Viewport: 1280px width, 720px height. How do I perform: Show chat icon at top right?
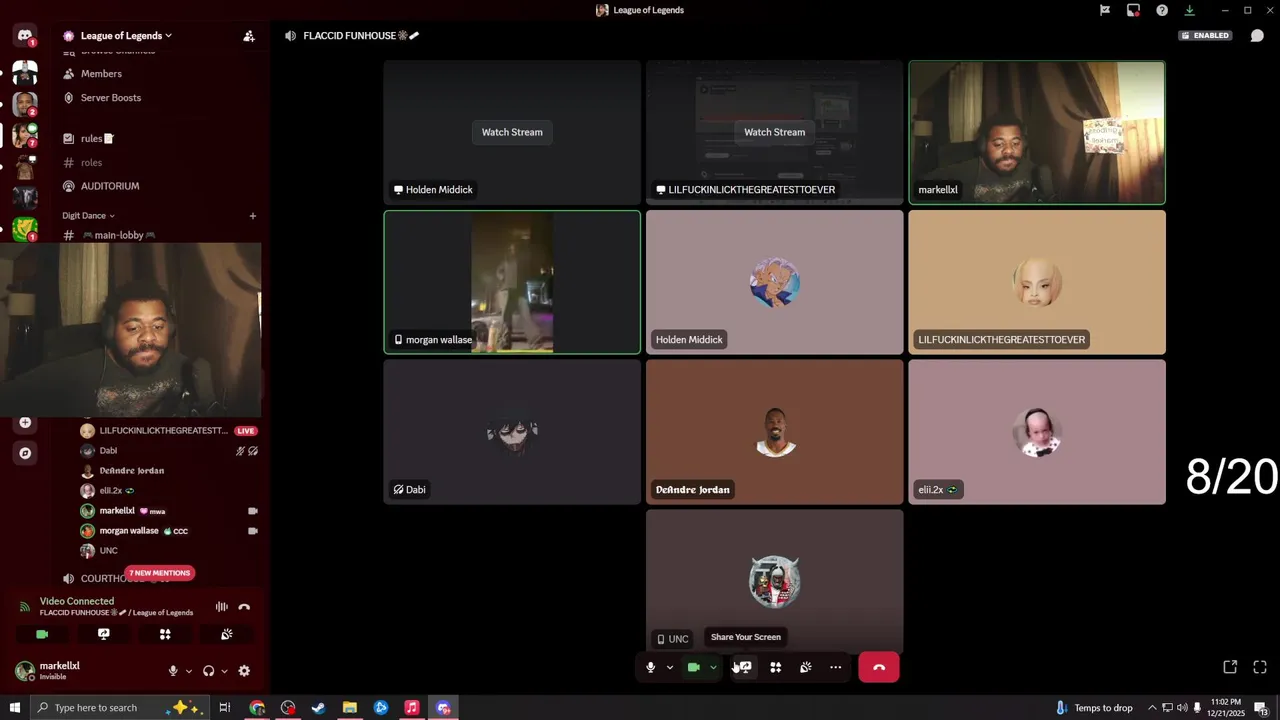click(x=1257, y=36)
